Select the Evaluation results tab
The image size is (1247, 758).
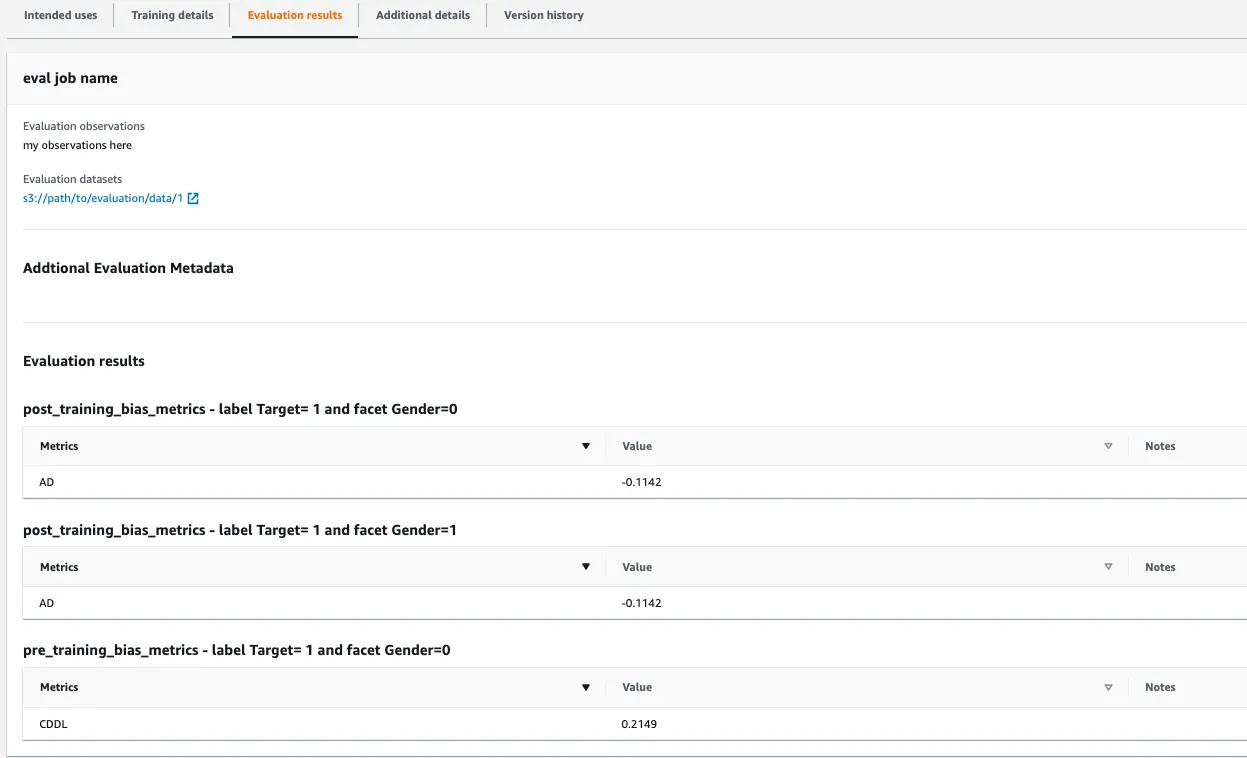point(294,15)
